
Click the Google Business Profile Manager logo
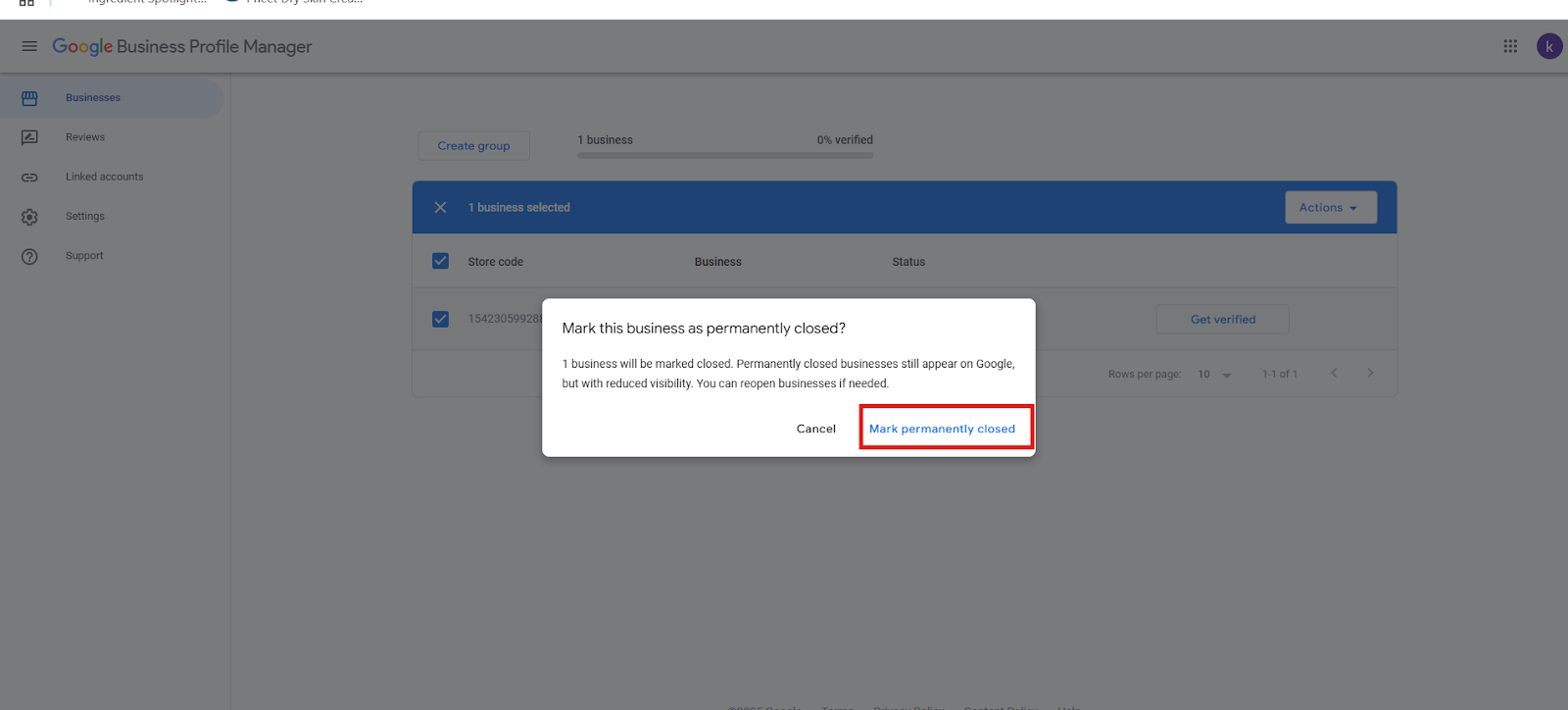tap(182, 46)
